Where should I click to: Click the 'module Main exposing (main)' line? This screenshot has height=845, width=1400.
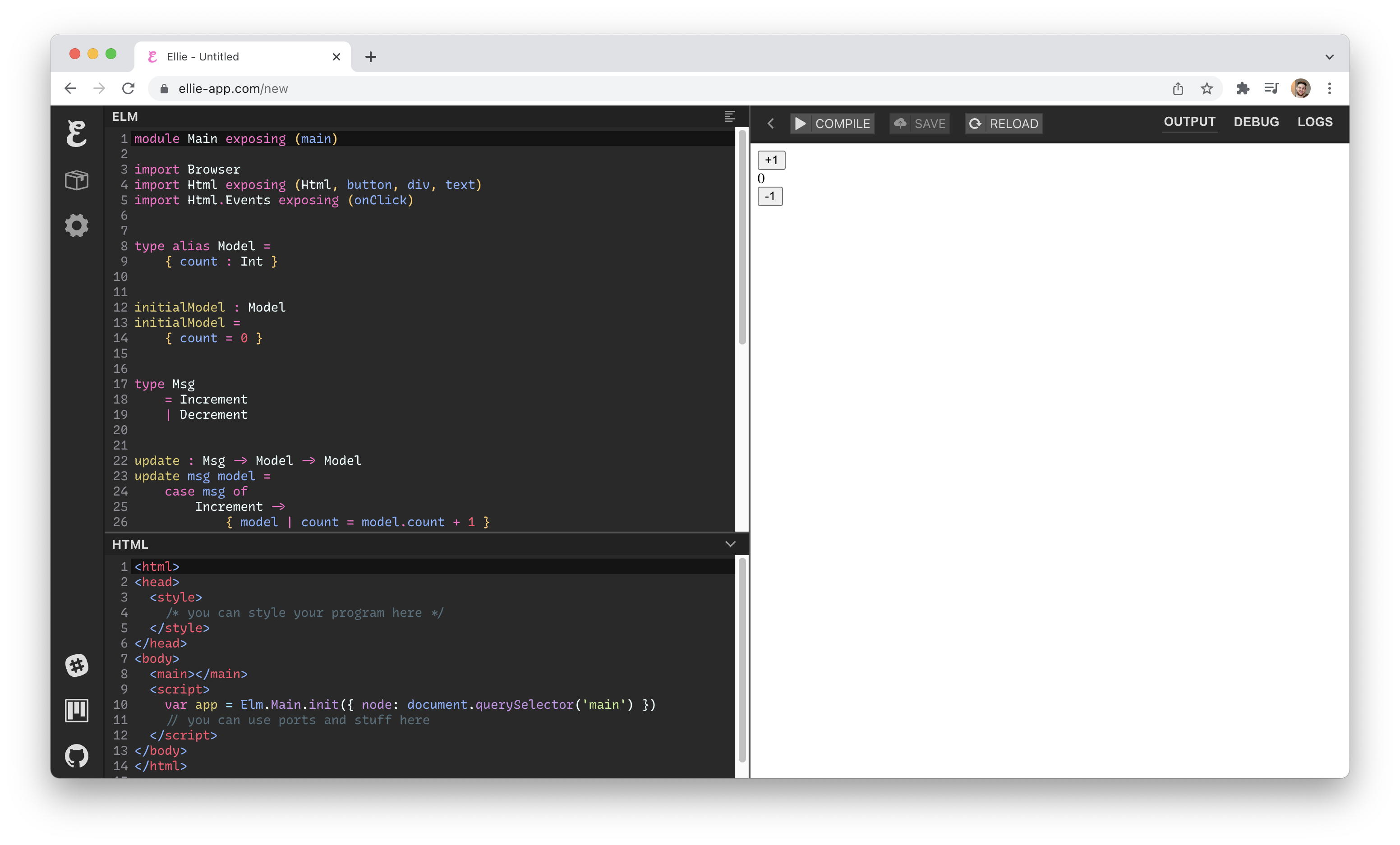(236, 138)
